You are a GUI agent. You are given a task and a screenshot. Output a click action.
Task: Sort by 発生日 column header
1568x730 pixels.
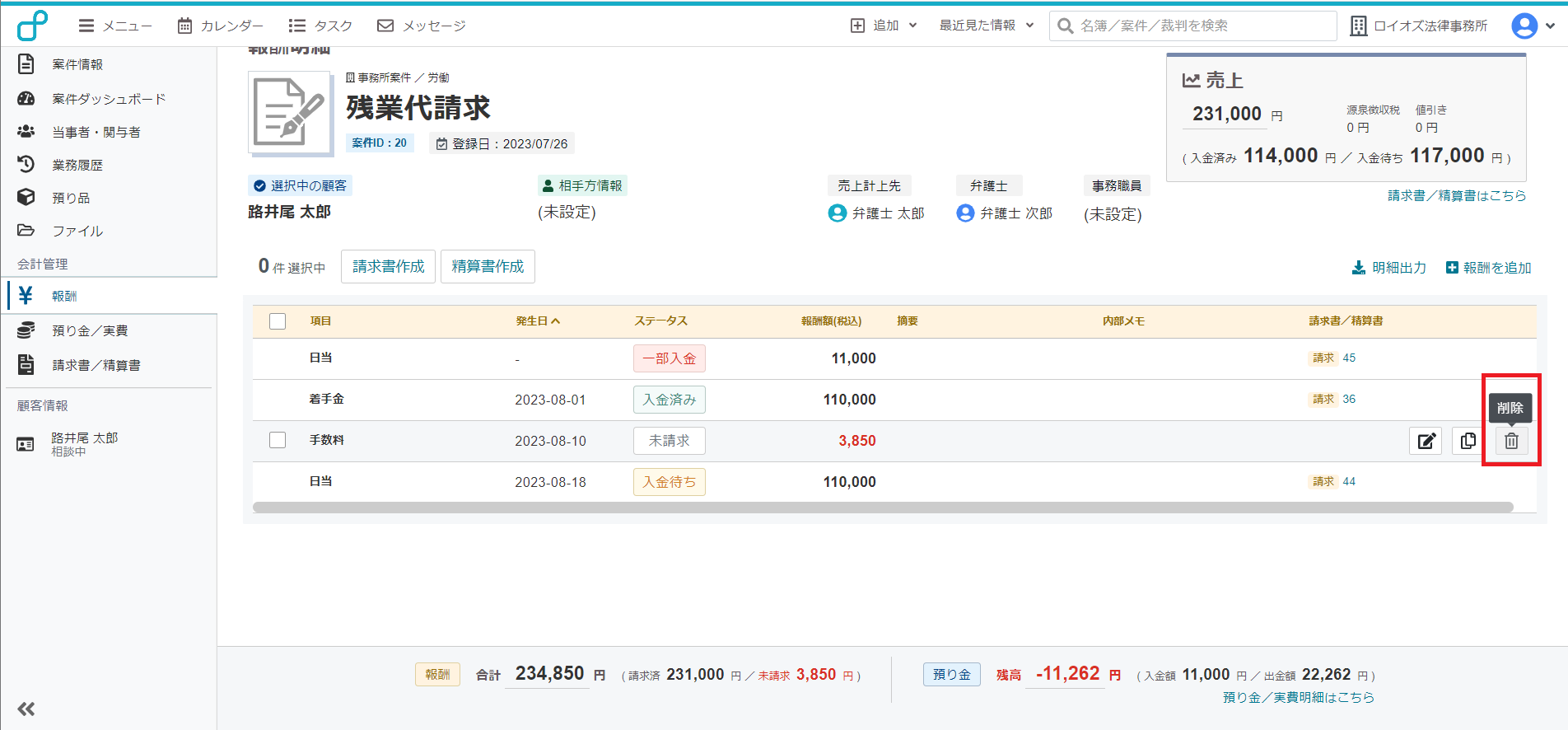click(538, 321)
